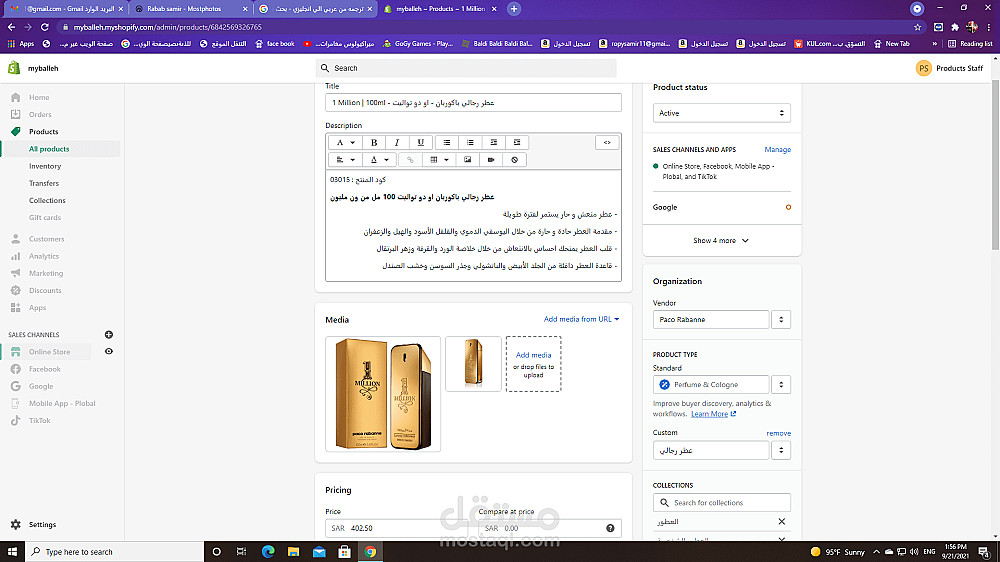The width and height of the screenshot is (1000, 562).
Task: Open Mobile App - Plobal channel
Action: 61,404
